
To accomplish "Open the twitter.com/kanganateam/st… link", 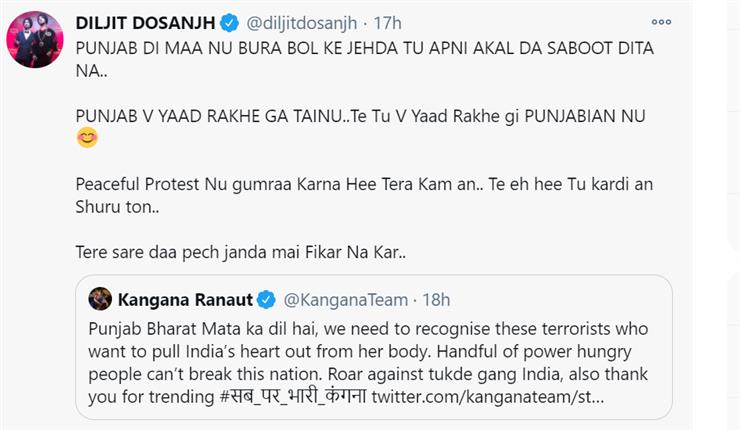I will click(x=488, y=396).
